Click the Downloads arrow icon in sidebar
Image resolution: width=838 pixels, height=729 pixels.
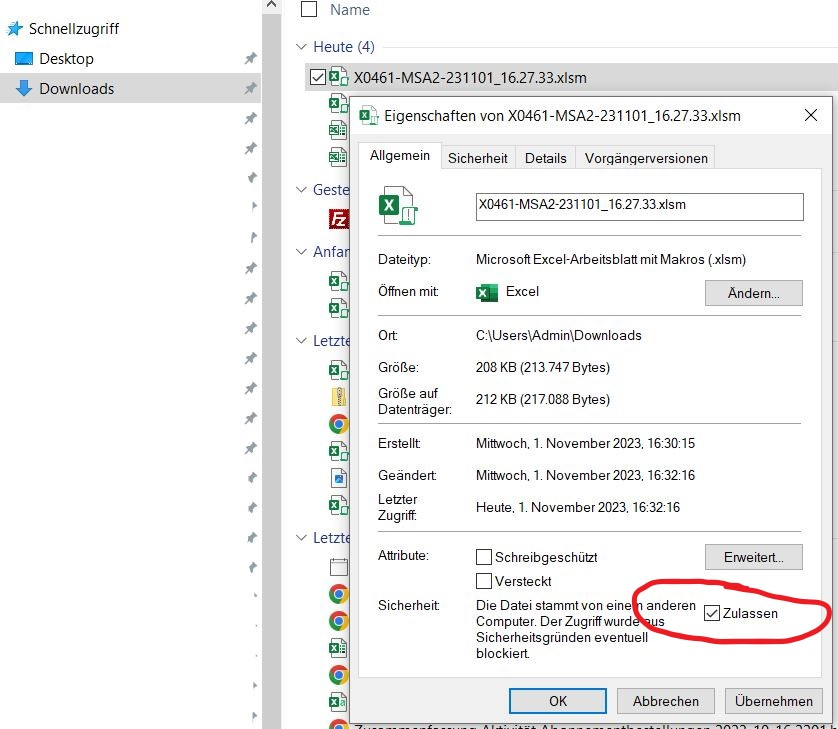[24, 88]
